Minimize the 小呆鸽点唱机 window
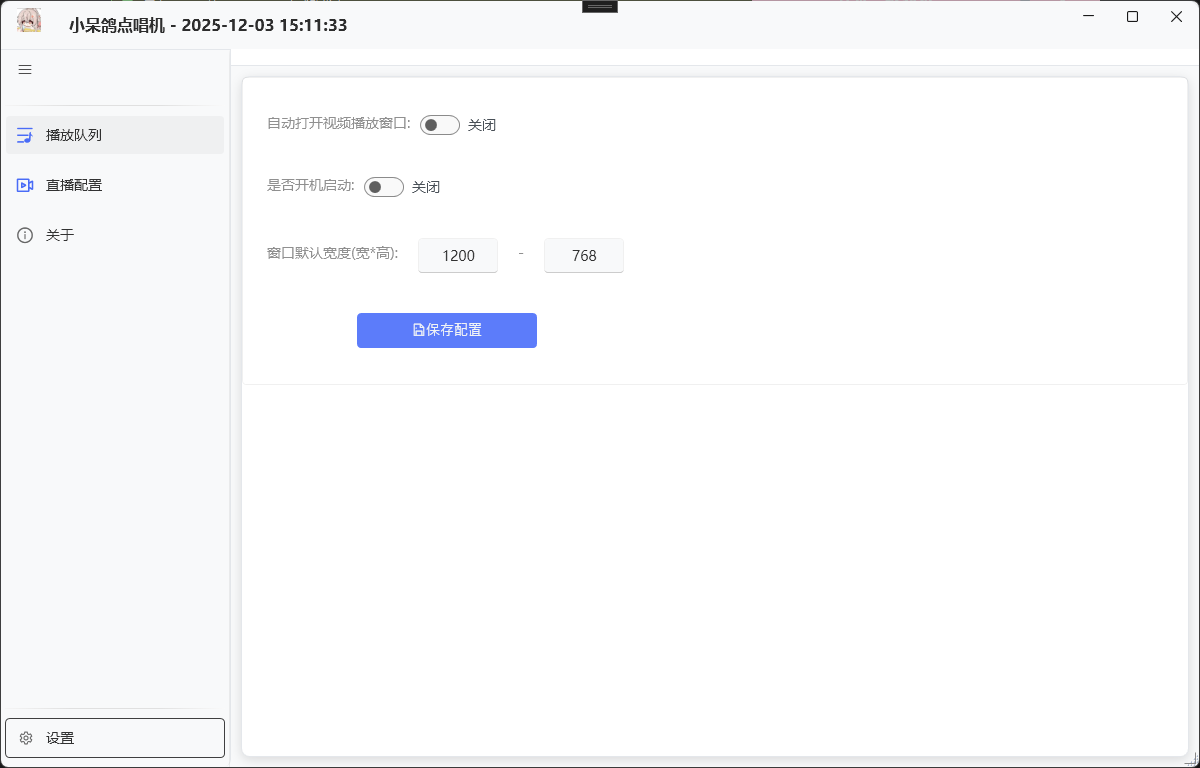Viewport: 1200px width, 768px height. point(1087,17)
